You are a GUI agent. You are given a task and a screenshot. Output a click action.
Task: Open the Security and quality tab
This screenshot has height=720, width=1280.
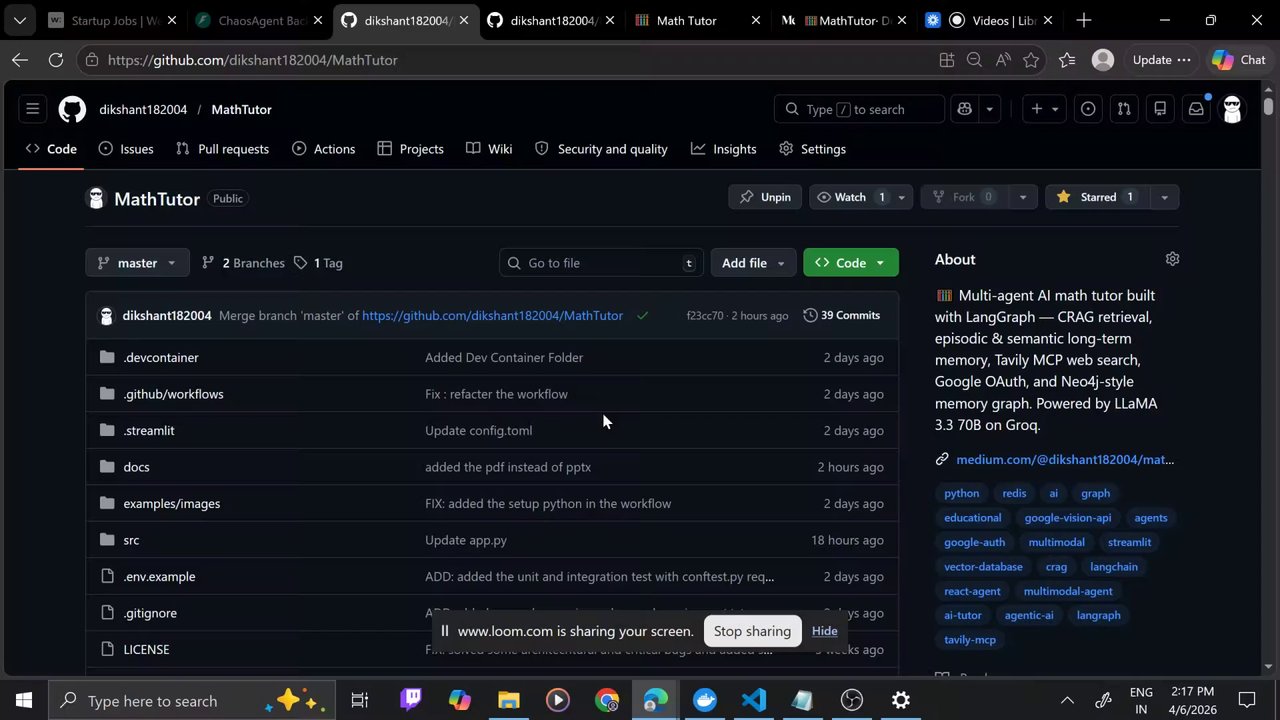pos(601,149)
